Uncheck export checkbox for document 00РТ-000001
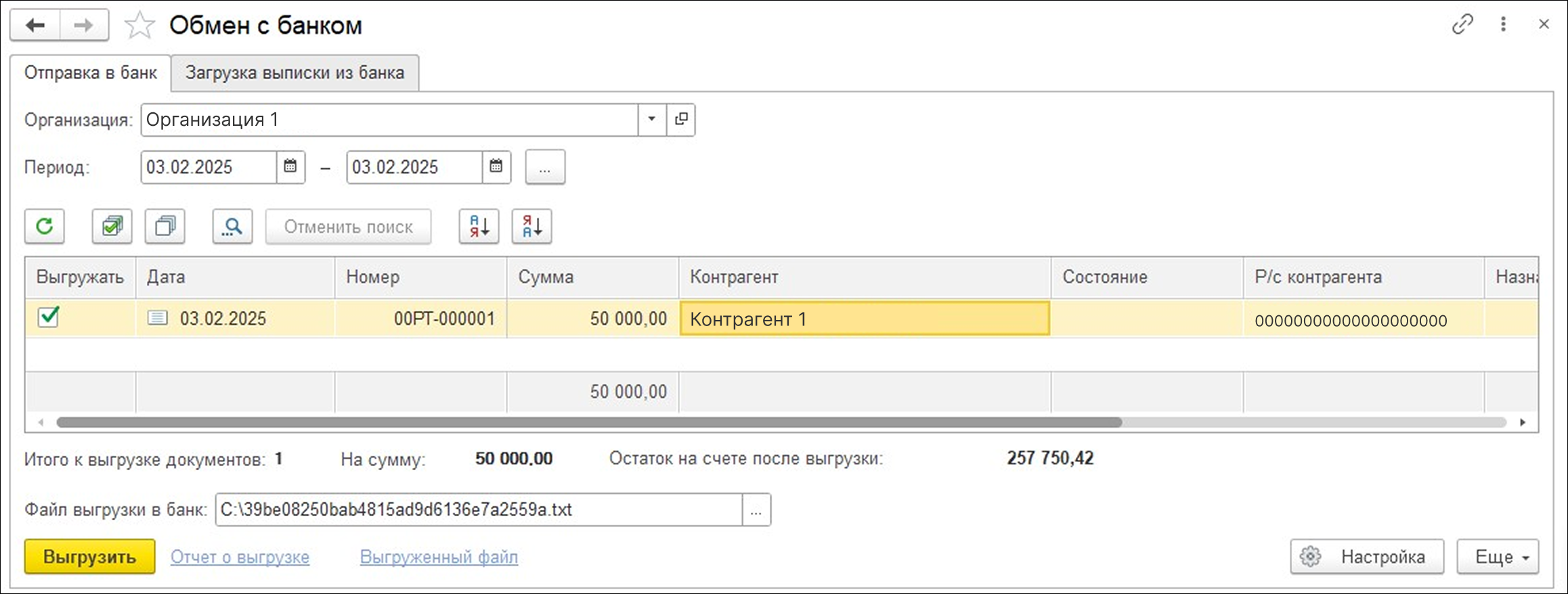Screen dimensions: 1568x594 [49, 317]
